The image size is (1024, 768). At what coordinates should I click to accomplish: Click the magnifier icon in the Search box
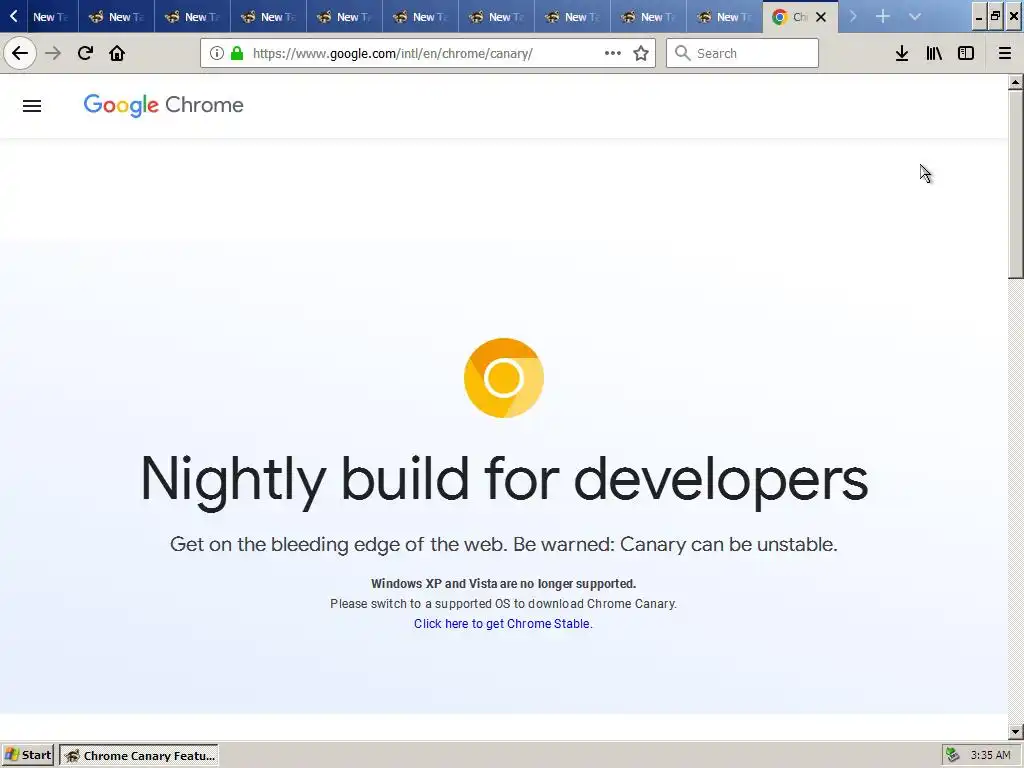pos(682,53)
